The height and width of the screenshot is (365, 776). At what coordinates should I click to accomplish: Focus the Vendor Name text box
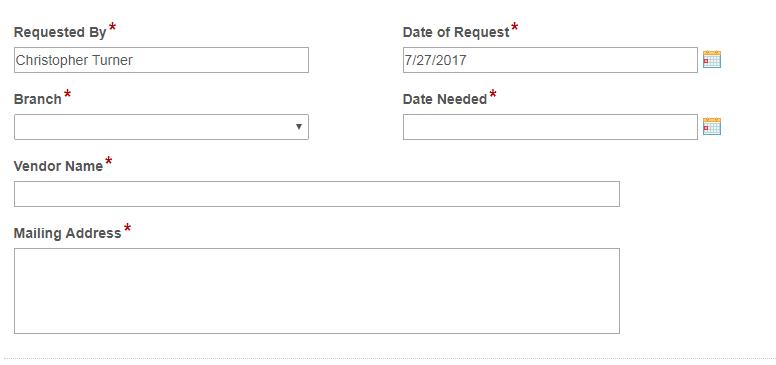(x=317, y=194)
